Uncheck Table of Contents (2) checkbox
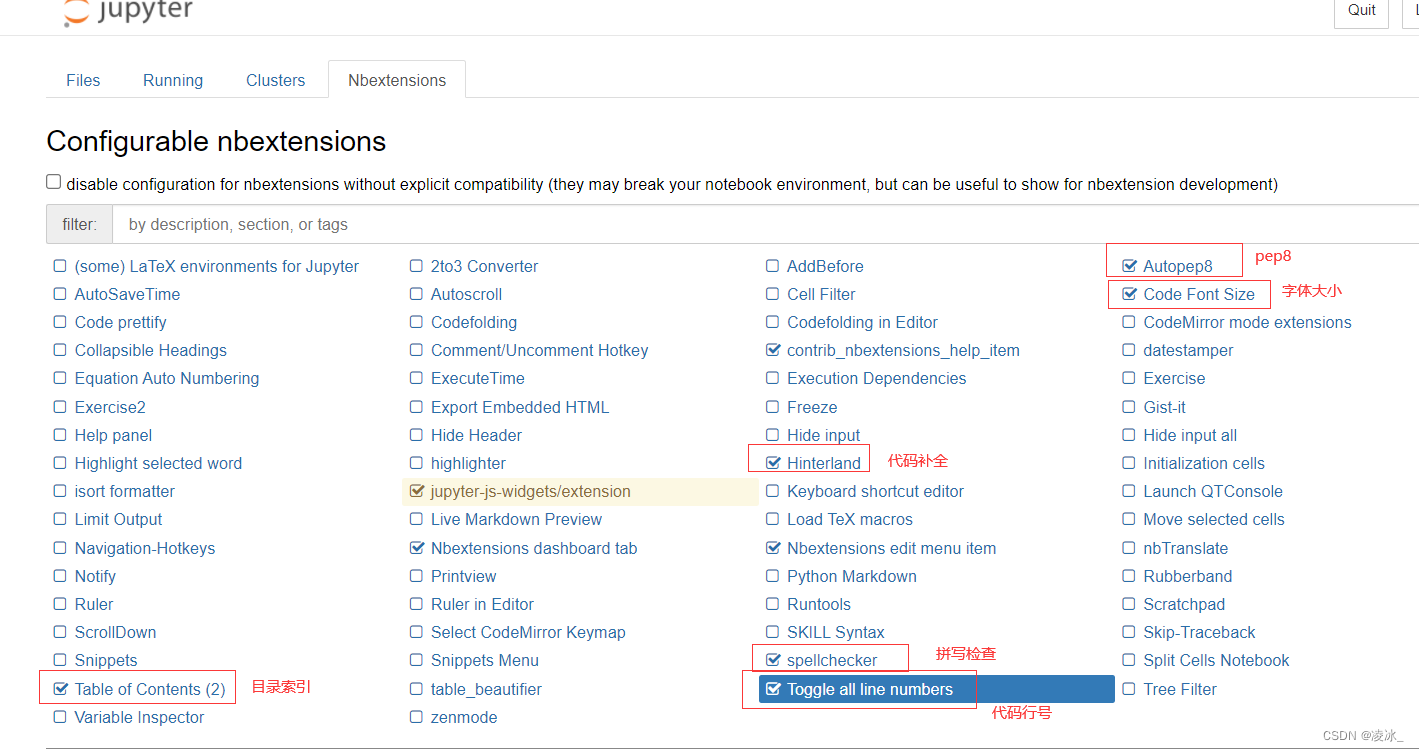1419x751 pixels. 60,689
